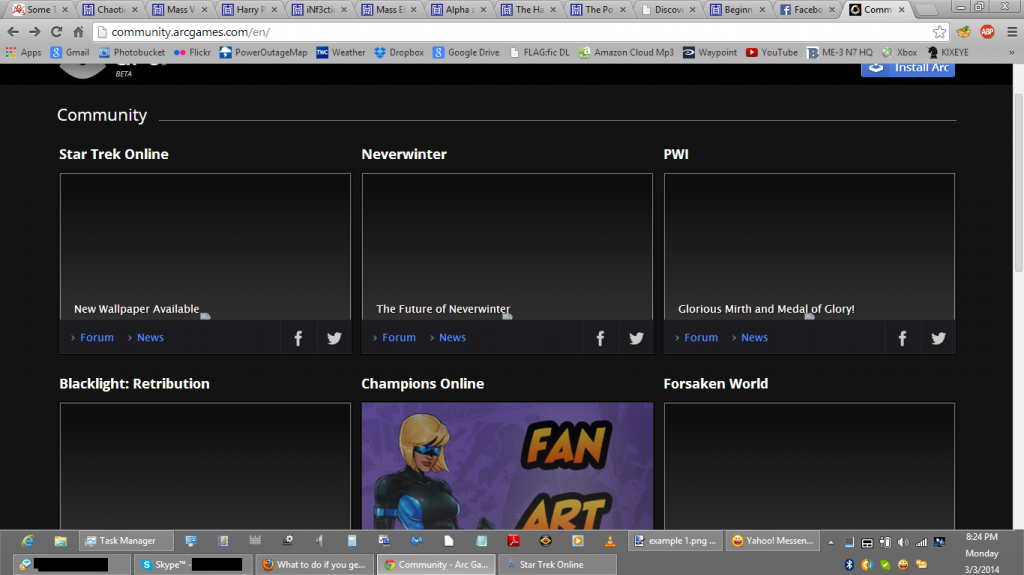1024x575 pixels.
Task: Go back using browser back arrow
Action: pos(13,31)
